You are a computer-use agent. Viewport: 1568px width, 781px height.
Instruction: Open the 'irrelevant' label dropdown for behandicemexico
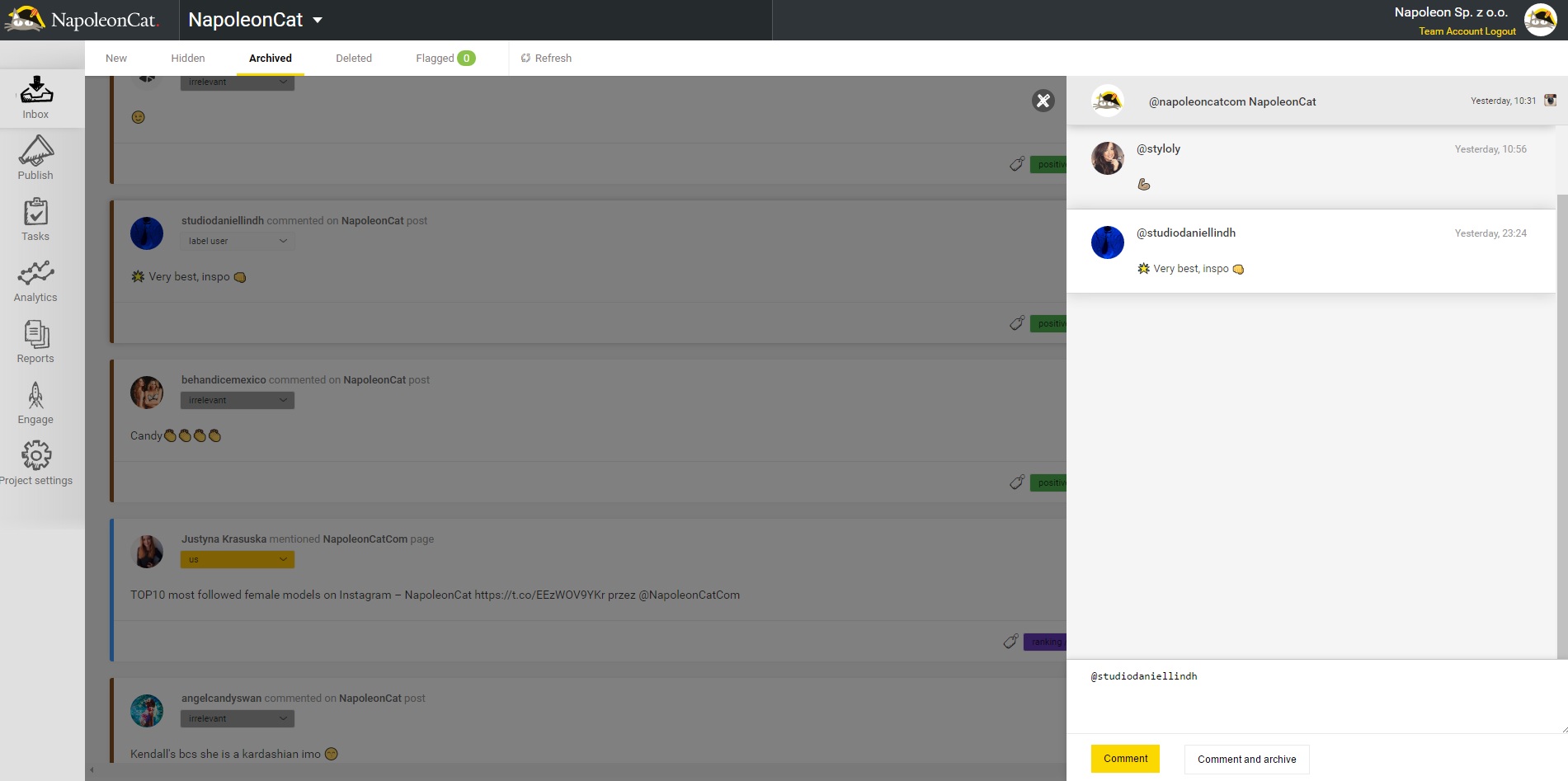(x=238, y=400)
